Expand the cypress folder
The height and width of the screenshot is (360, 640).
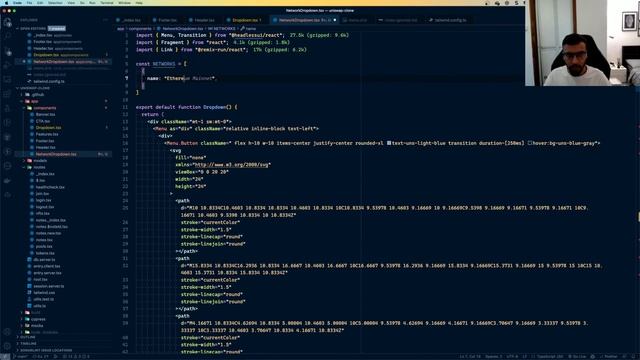click(x=38, y=319)
